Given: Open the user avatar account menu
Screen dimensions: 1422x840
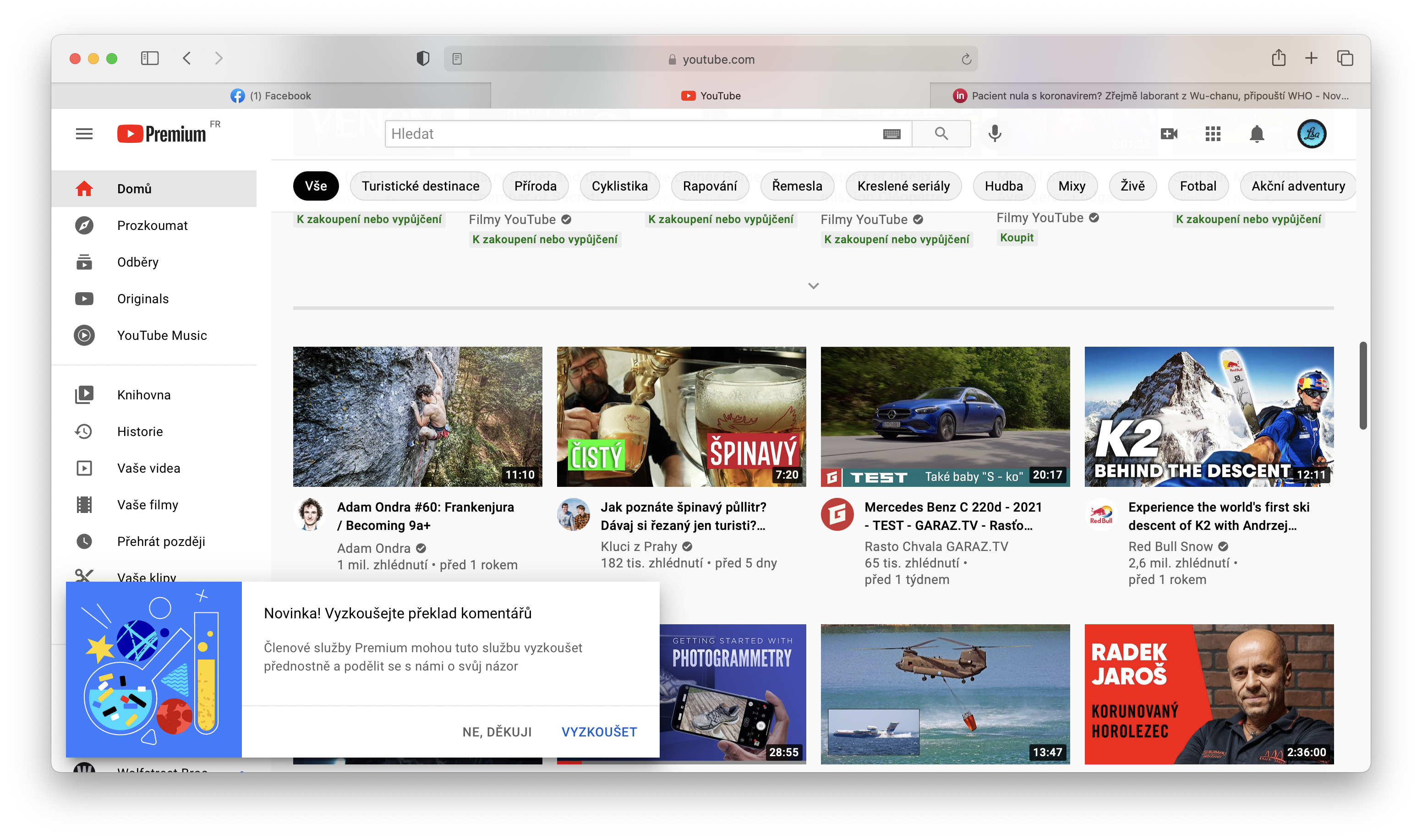Looking at the screenshot, I should click(1311, 134).
